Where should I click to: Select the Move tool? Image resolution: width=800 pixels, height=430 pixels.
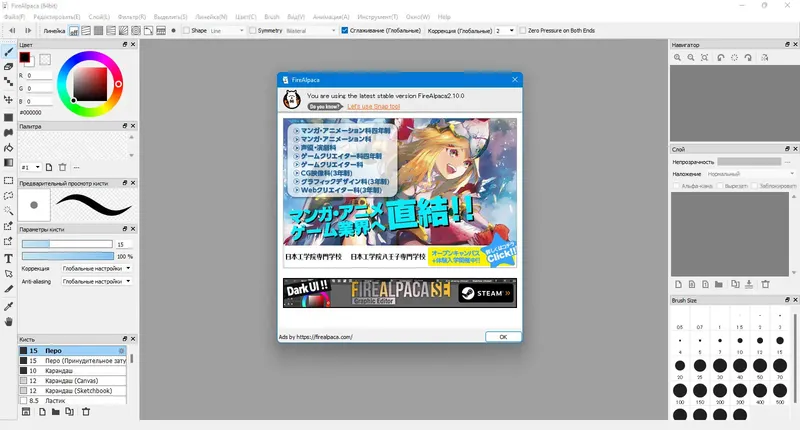pyautogui.click(x=9, y=99)
